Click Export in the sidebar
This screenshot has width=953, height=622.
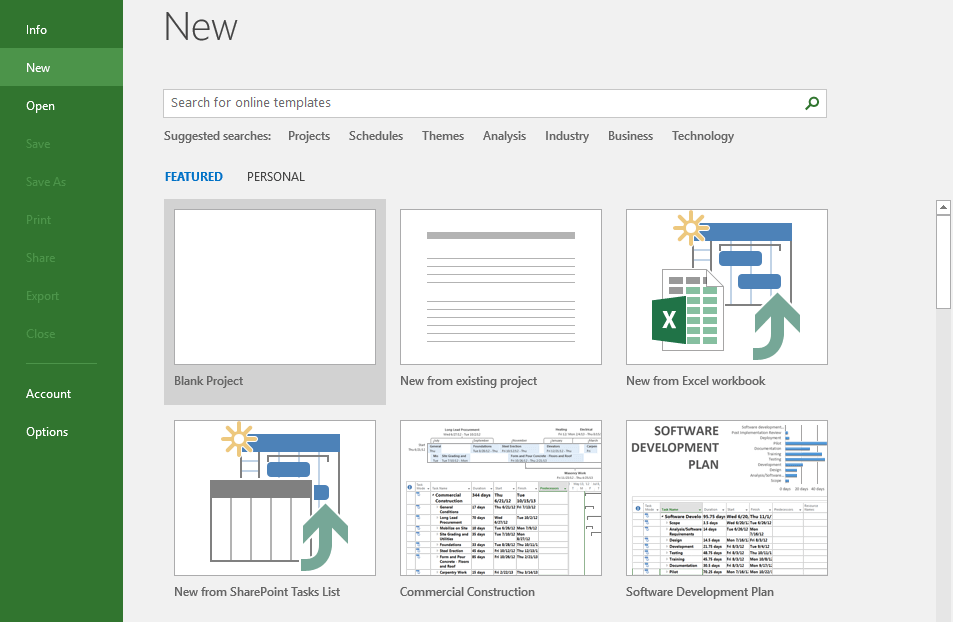(x=61, y=295)
